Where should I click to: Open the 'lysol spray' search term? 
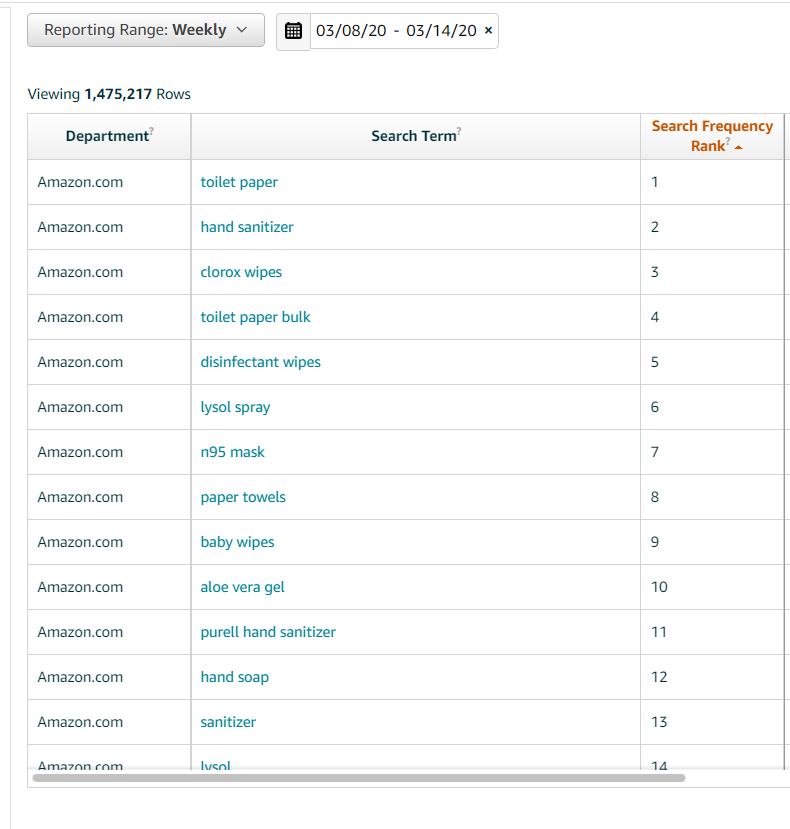click(x=235, y=407)
